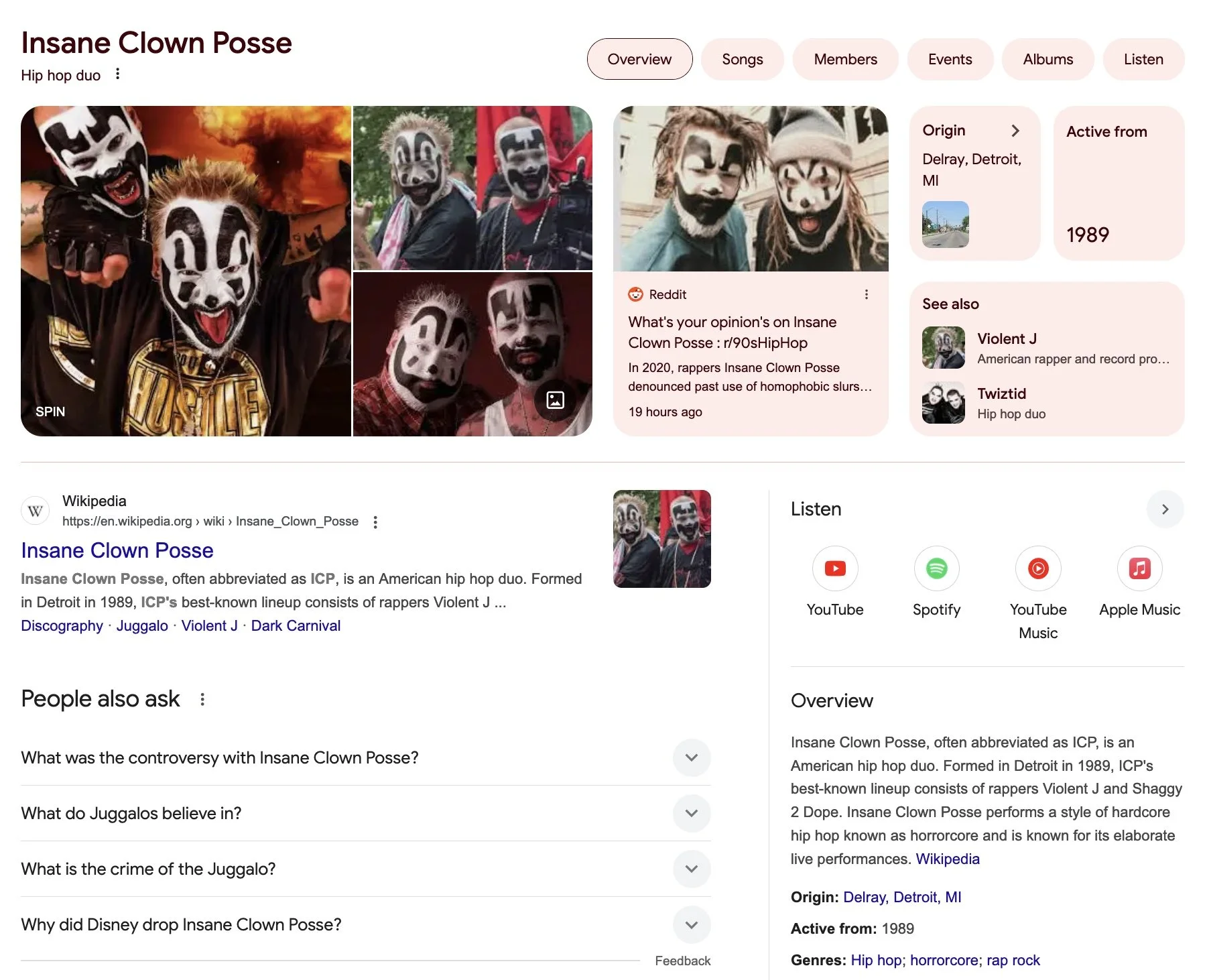
Task: Open more options next to Hip hop duo
Action: tap(117, 74)
